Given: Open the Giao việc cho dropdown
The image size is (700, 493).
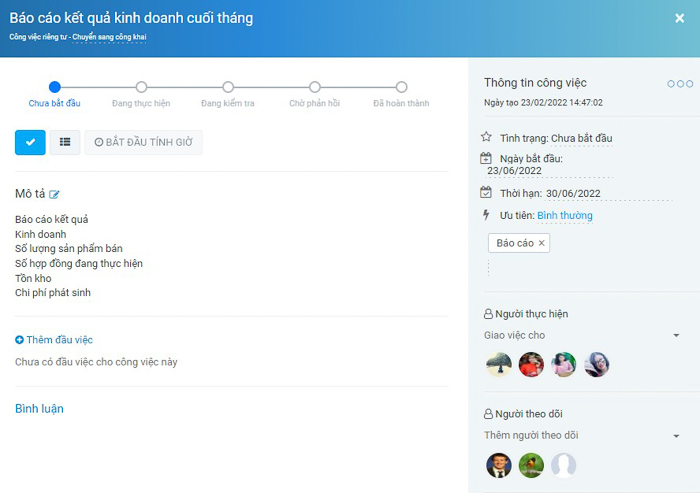Looking at the screenshot, I should pos(582,335).
